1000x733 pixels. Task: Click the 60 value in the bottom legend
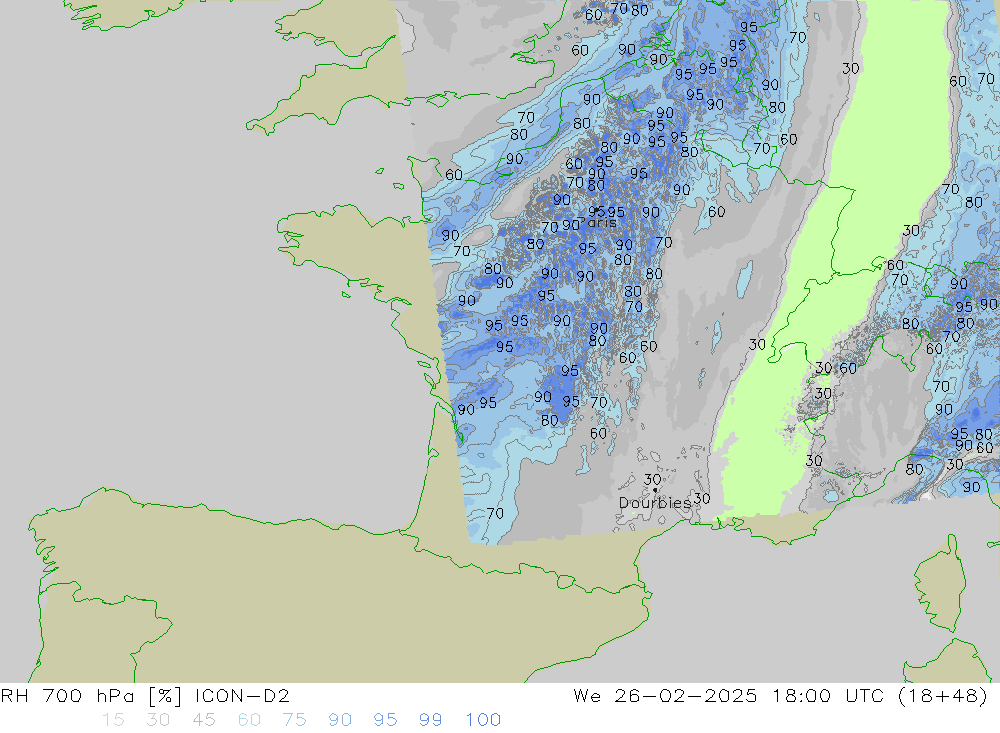coord(249,720)
